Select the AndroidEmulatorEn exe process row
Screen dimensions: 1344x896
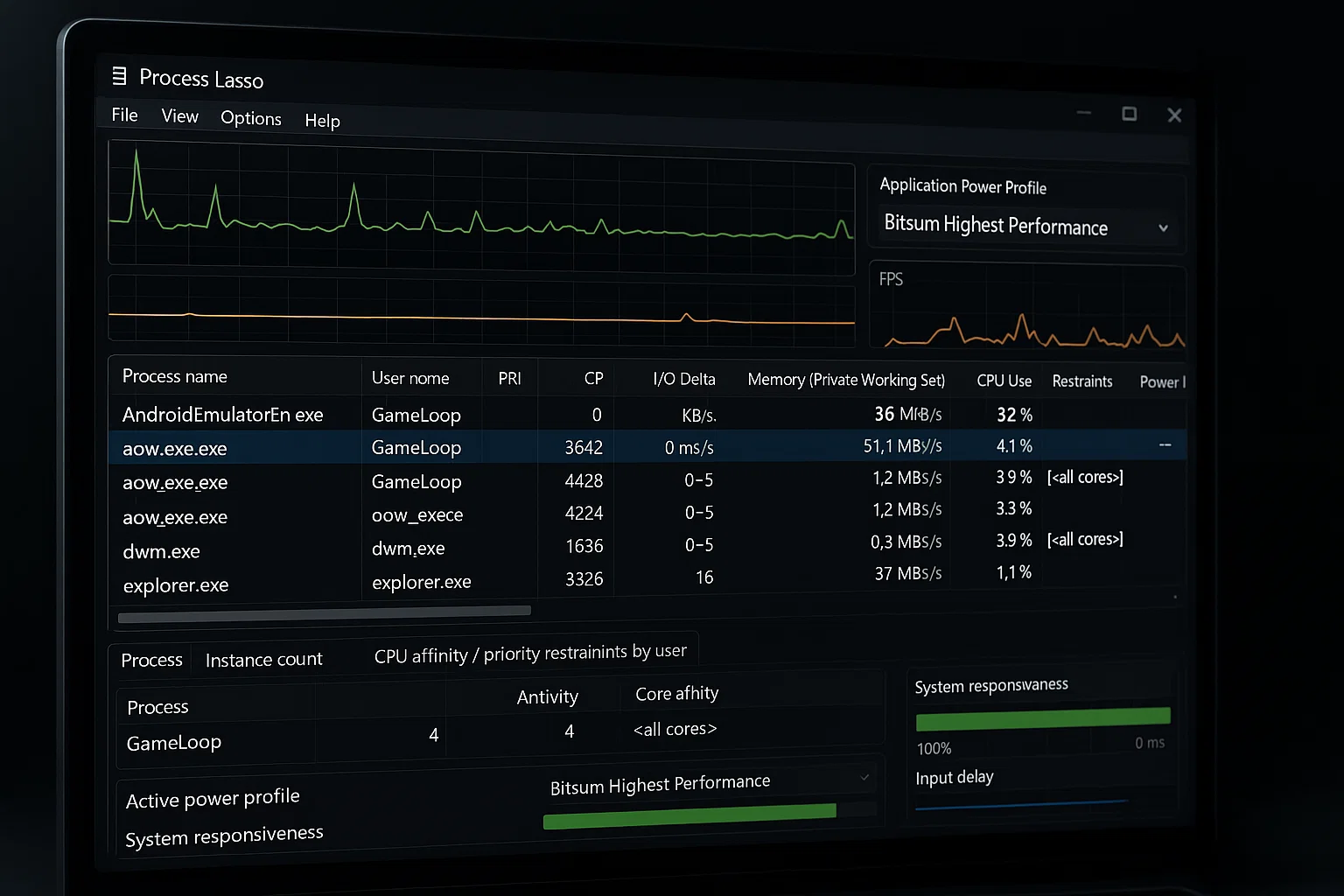click(647, 414)
